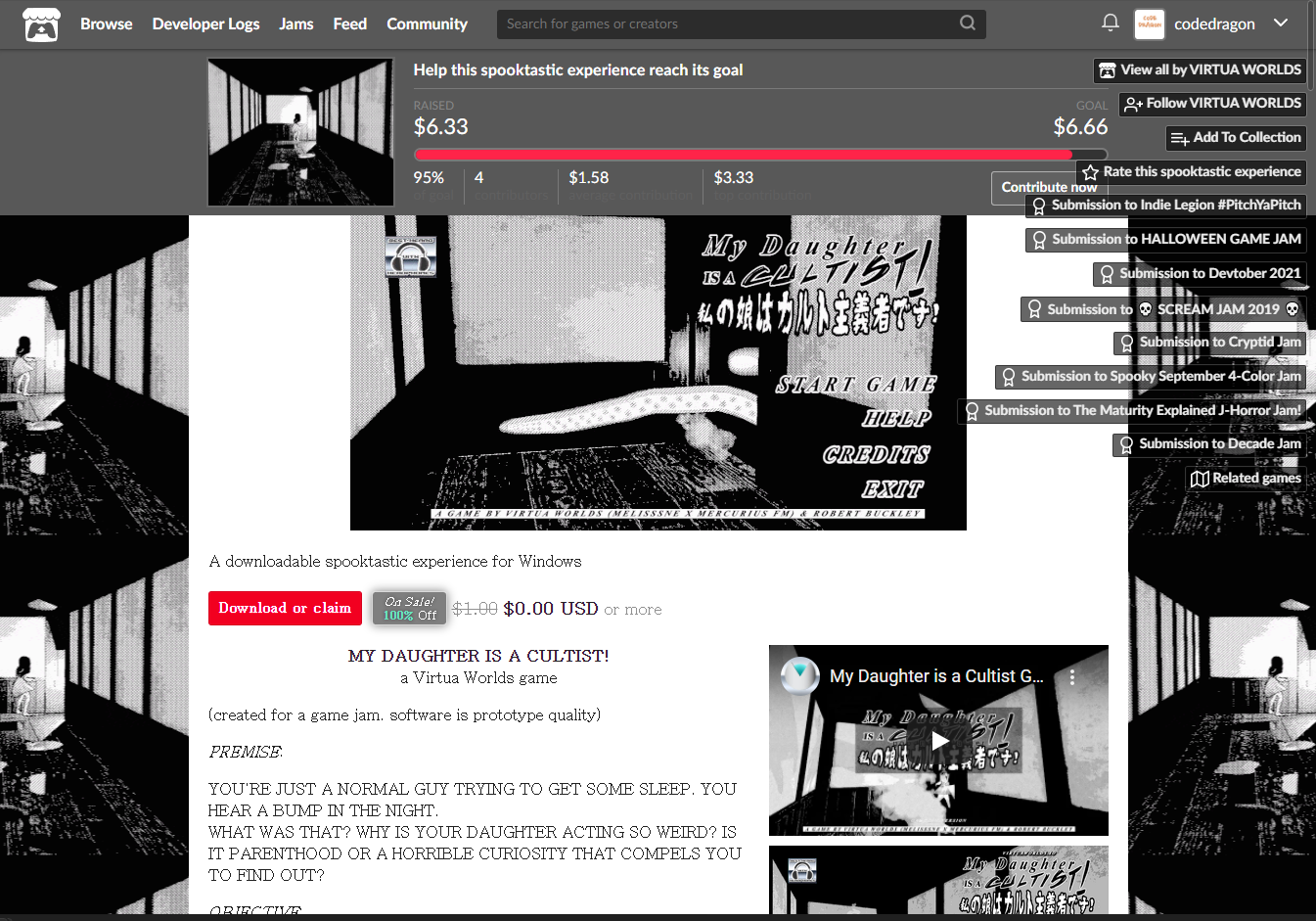Click the YouTube channel avatar on video
Screen dimensions: 1316x921
pyautogui.click(x=799, y=676)
